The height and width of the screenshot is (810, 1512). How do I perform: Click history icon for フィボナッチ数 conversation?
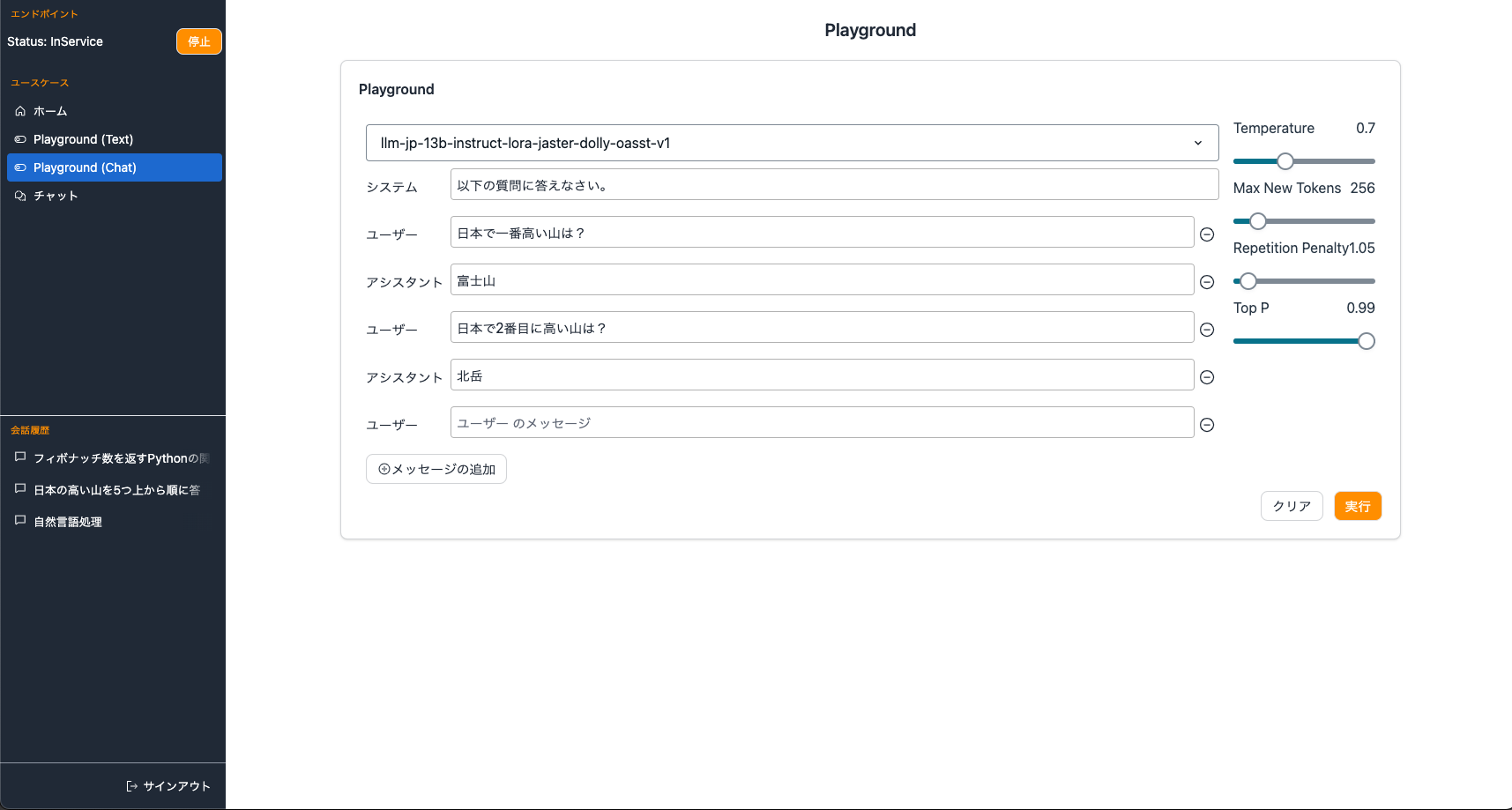[20, 457]
